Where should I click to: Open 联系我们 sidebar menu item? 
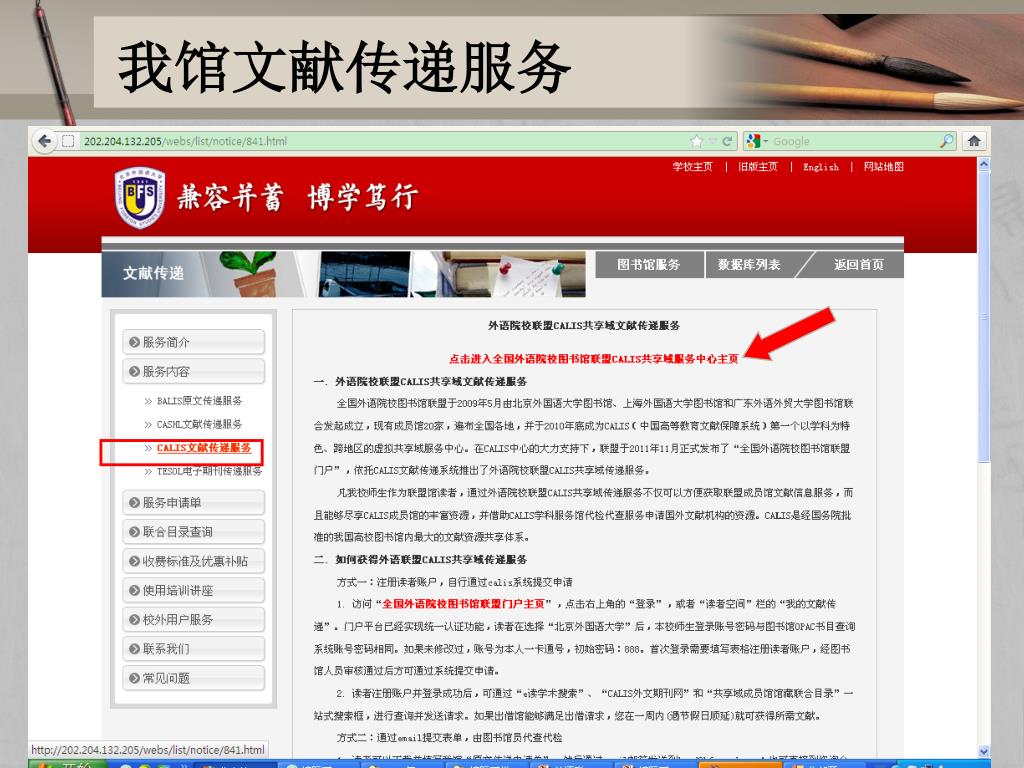193,648
